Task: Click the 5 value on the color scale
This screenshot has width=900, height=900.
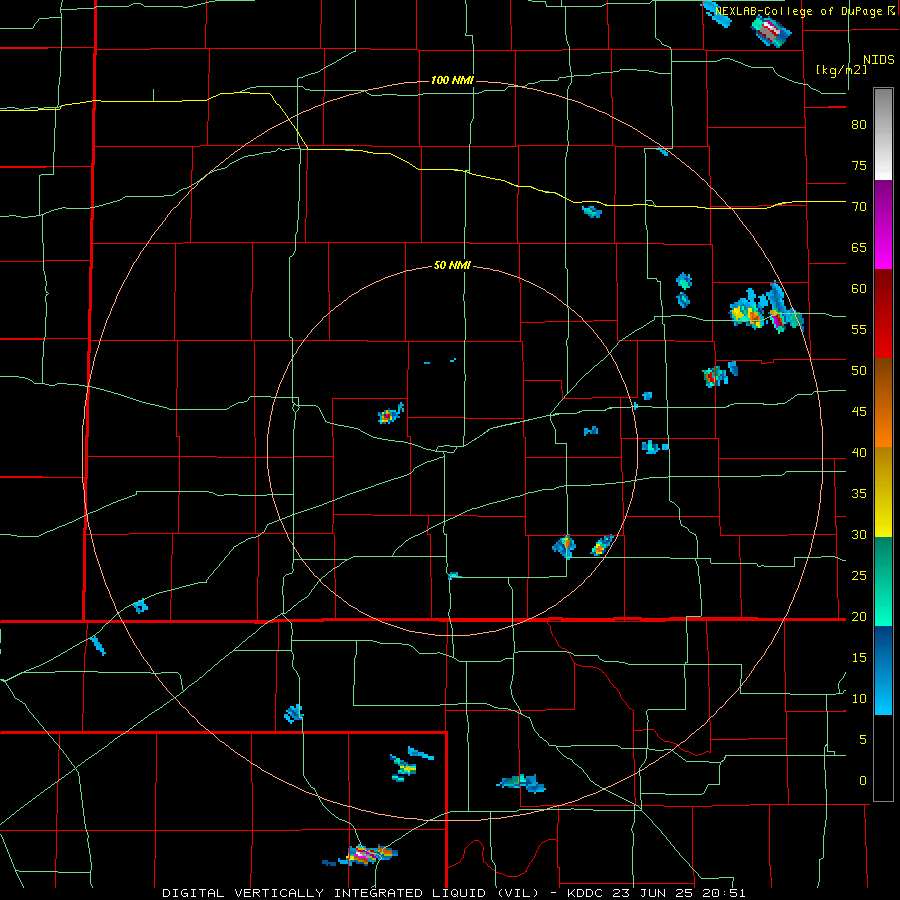Action: [863, 740]
